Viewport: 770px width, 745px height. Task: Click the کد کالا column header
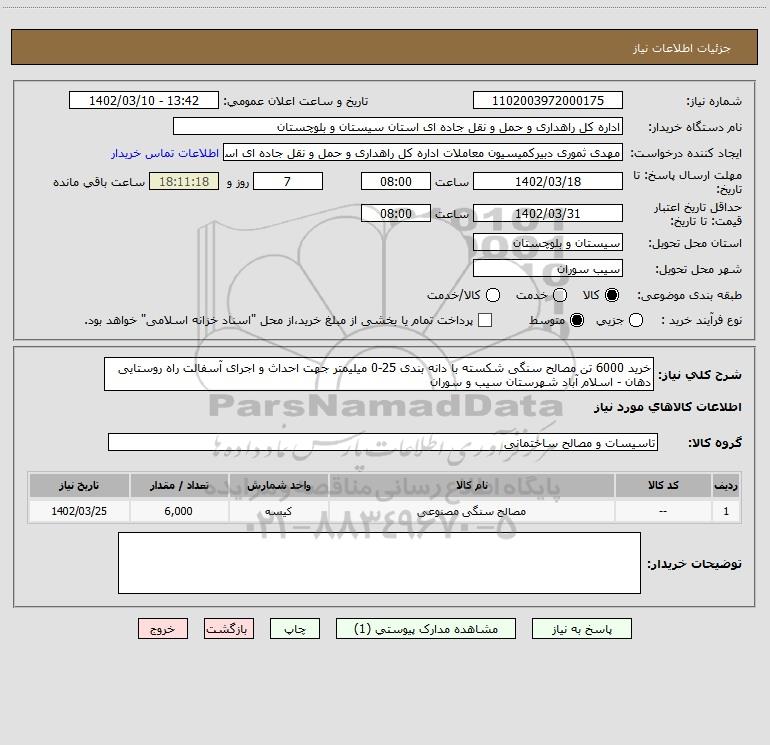663,485
